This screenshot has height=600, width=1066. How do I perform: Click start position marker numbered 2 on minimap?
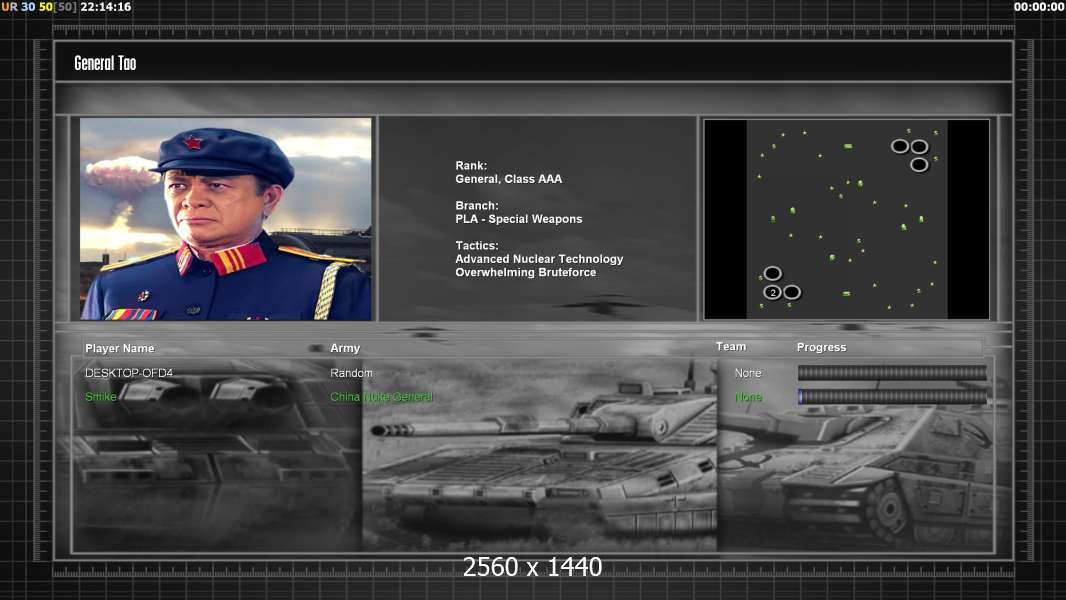tap(772, 292)
